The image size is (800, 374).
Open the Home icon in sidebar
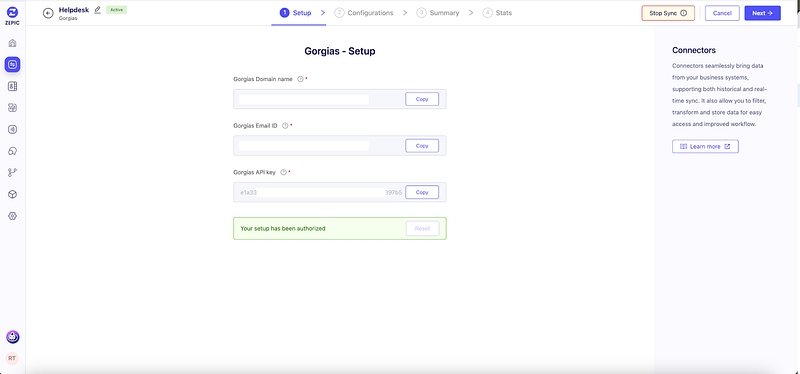pos(13,43)
